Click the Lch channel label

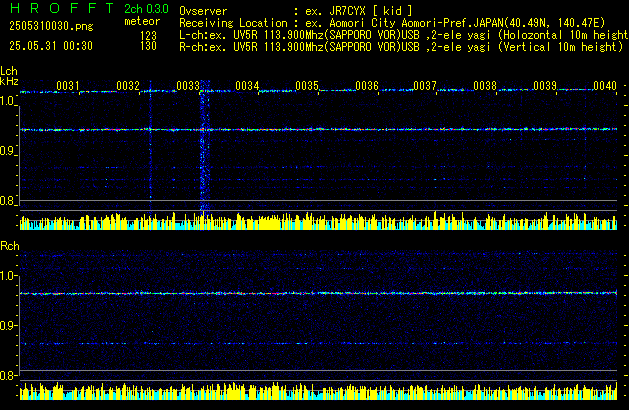[x=9, y=71]
